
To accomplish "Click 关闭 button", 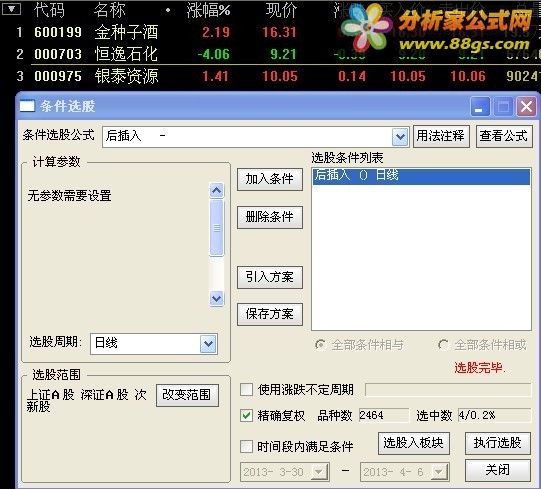I will (497, 470).
